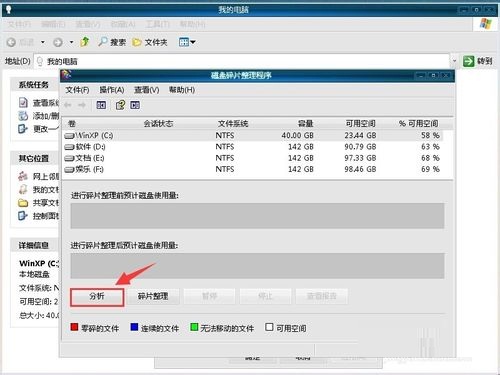Image resolution: width=500 pixels, height=375 pixels.
Task: Click the 转到 (Go) button in My Computer
Action: (478, 61)
